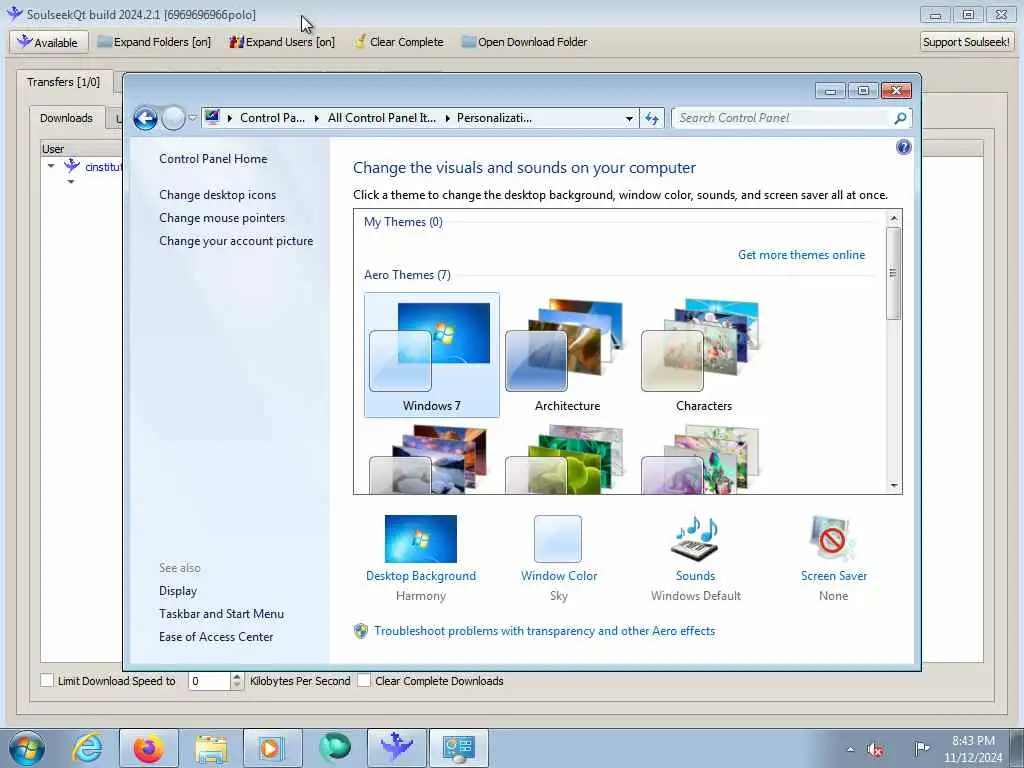The height and width of the screenshot is (768, 1024).
Task: Click the Action Center flag tray icon
Action: [921, 749]
